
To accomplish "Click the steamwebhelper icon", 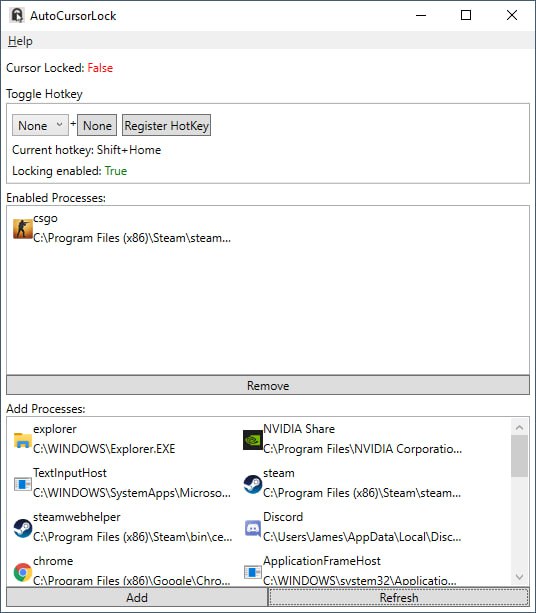I will click(x=23, y=528).
